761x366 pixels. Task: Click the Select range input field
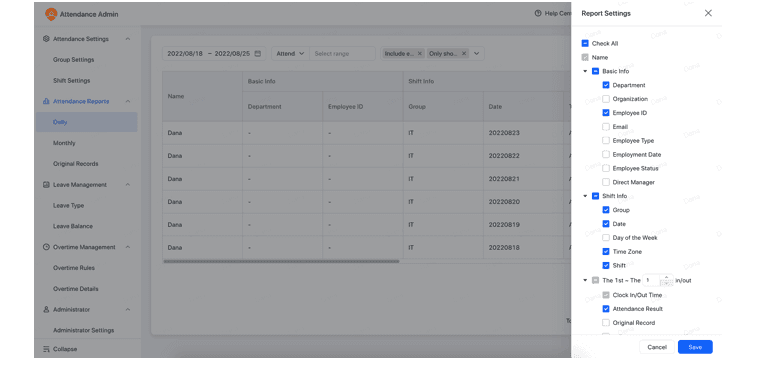pos(342,53)
